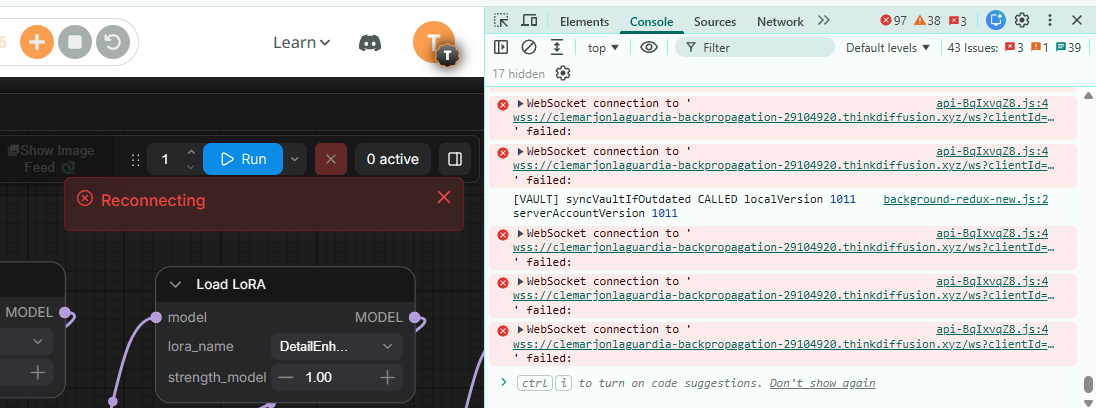
Task: Click the eye live expression icon
Action: click(x=649, y=48)
